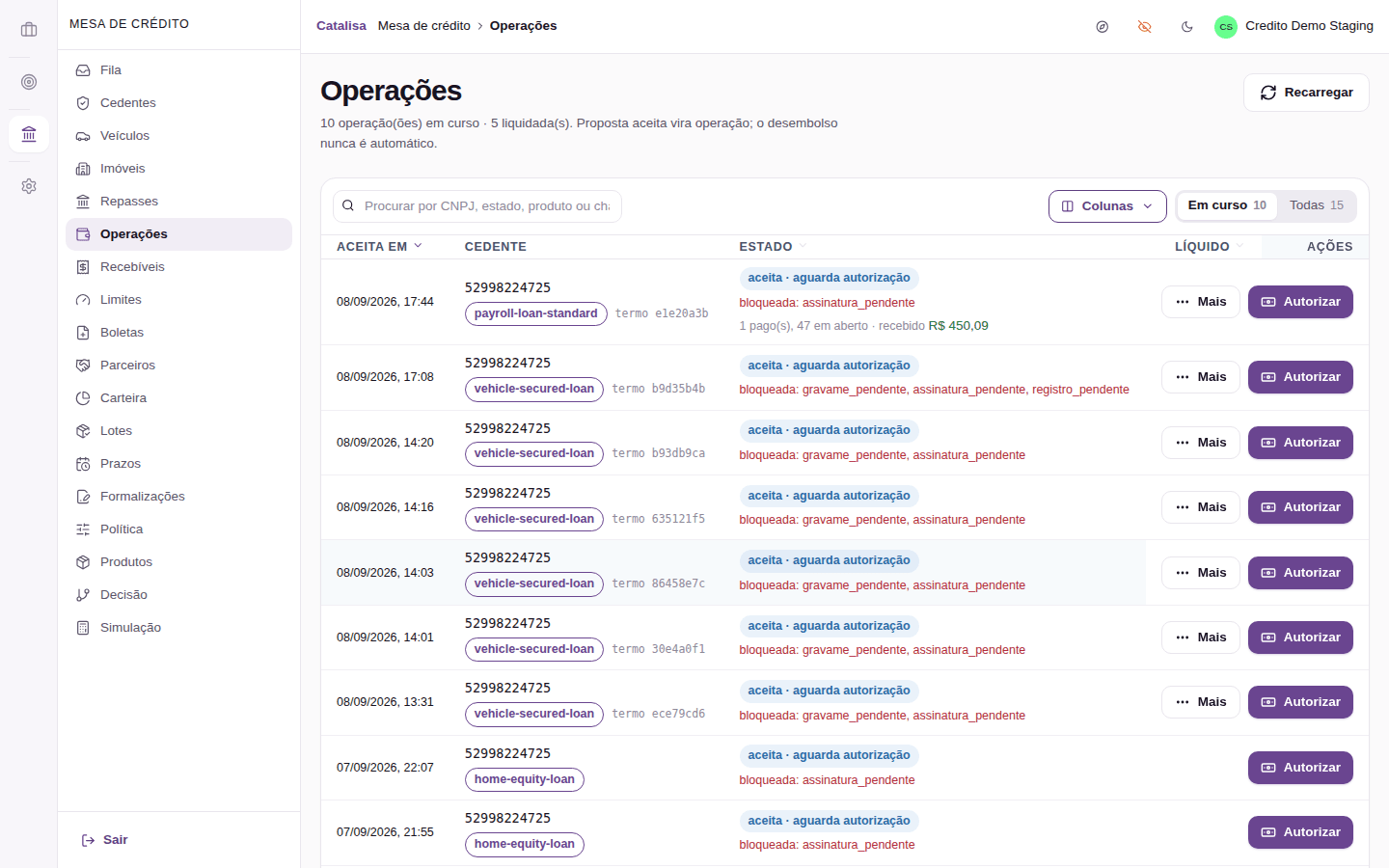Viewport: 1389px width, 868px height.
Task: Open Boletas page
Action: [x=178, y=333]
